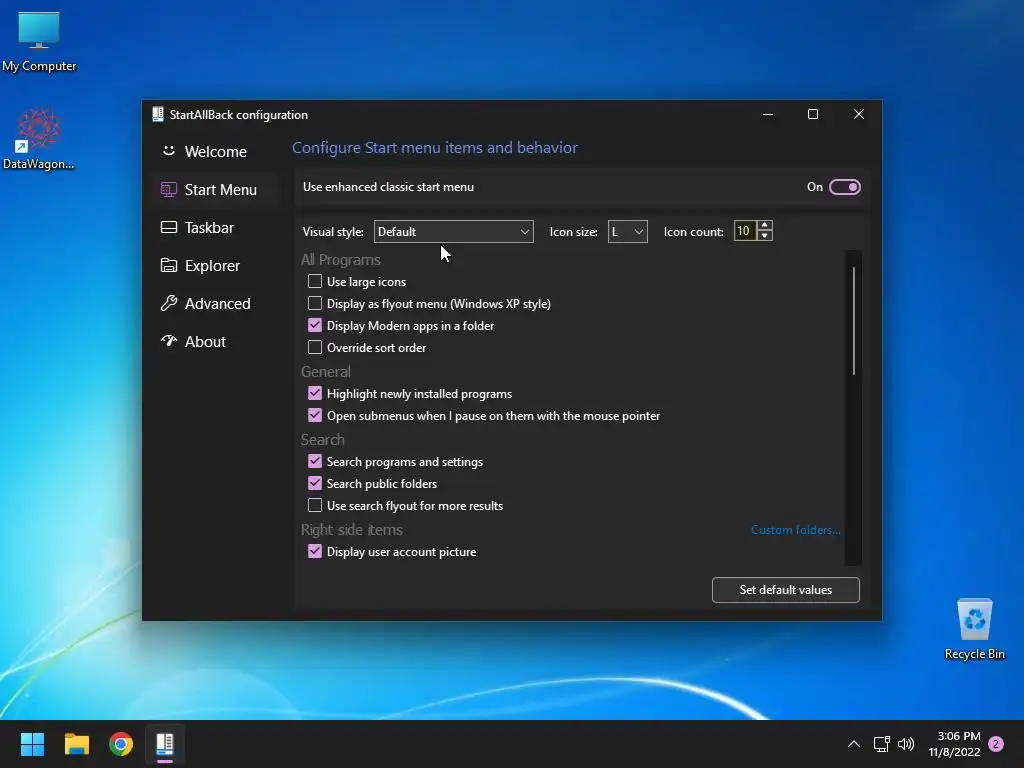The image size is (1024, 768).
Task: Enable Override sort order checkbox
Action: (x=315, y=347)
